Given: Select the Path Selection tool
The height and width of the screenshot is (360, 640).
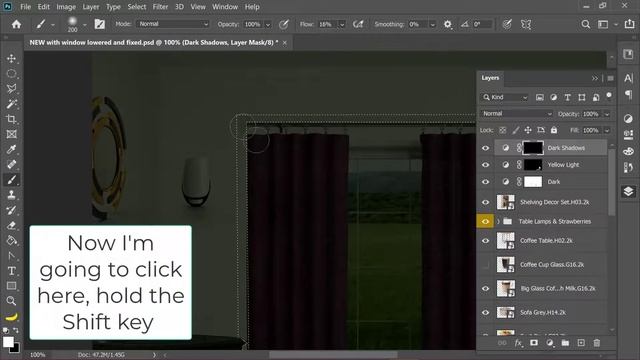Looking at the screenshot, I should [x=11, y=256].
